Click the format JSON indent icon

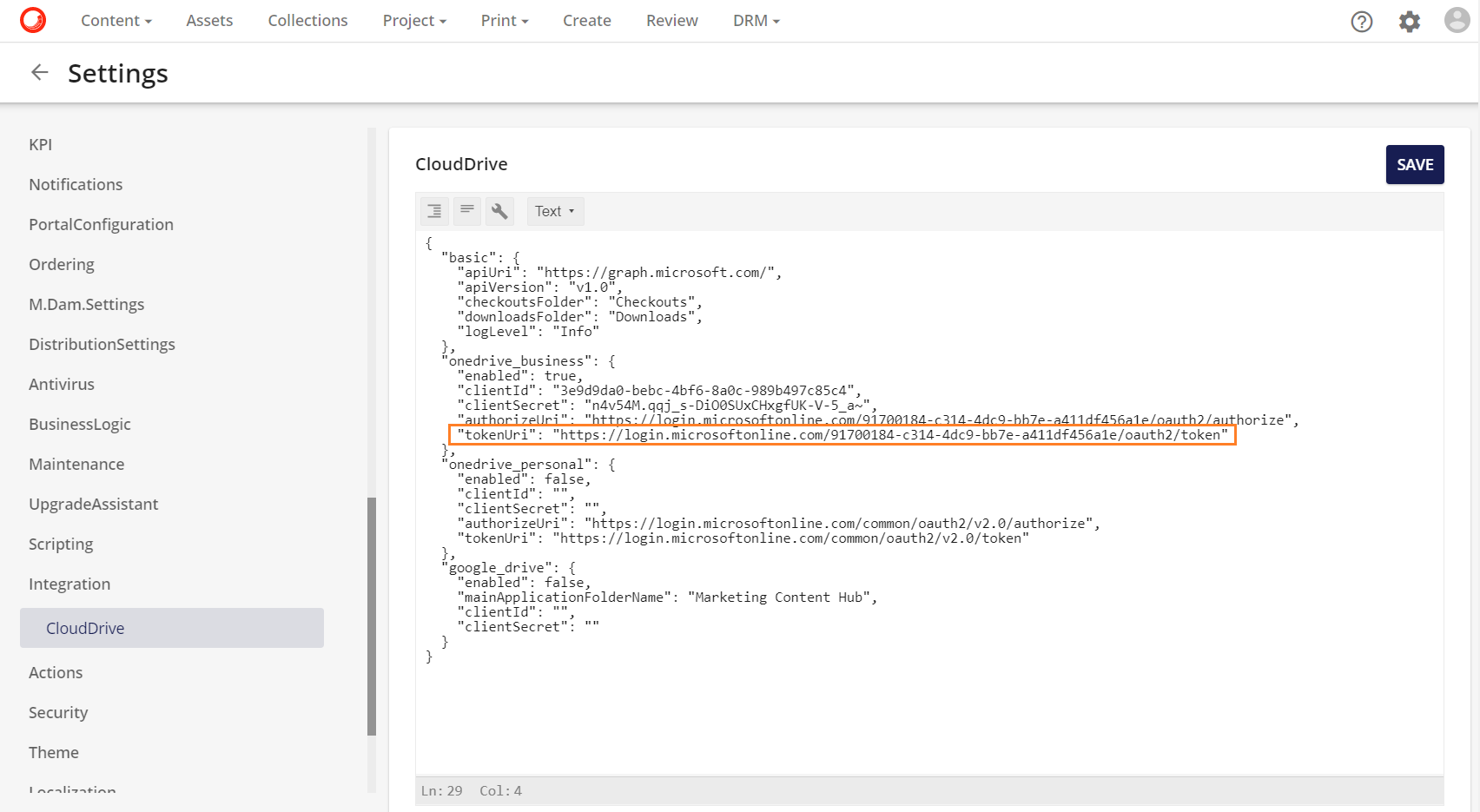tap(434, 211)
